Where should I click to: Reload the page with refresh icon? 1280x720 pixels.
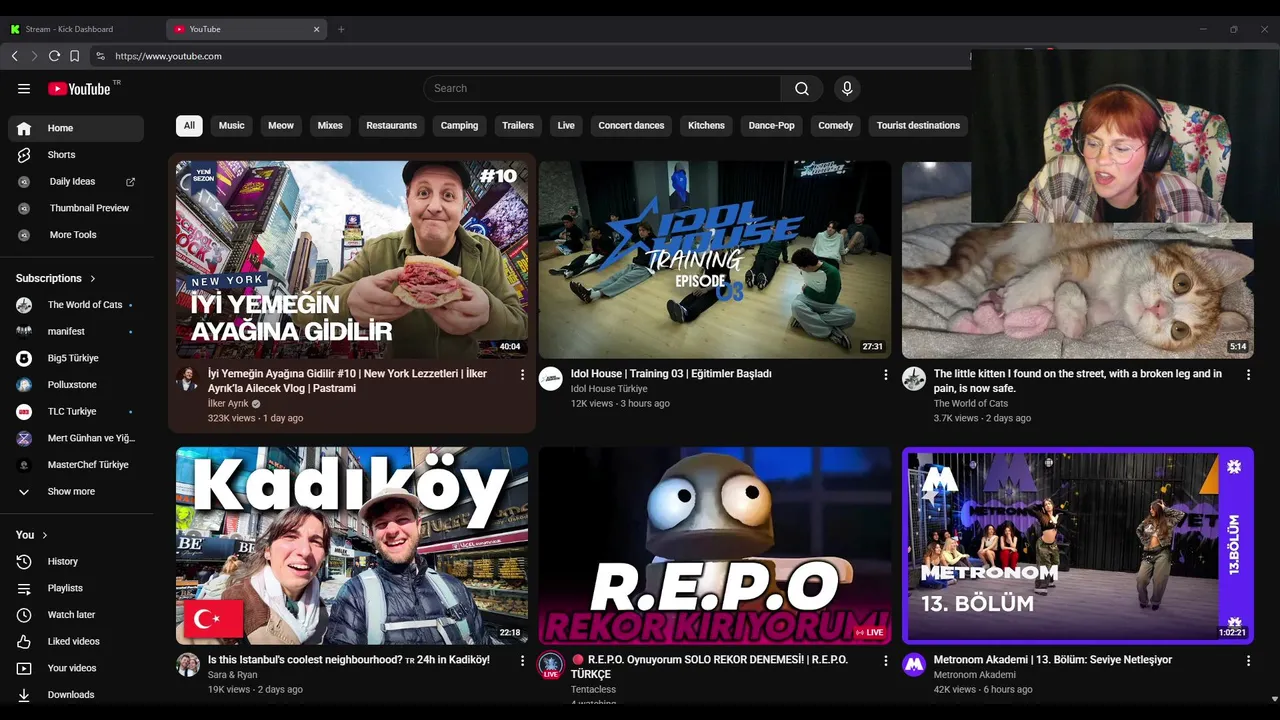54,56
